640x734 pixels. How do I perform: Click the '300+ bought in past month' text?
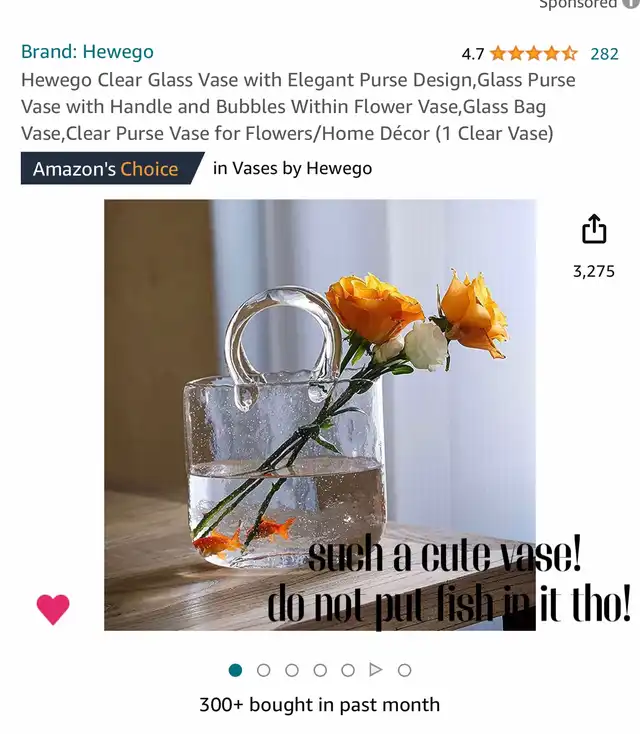click(320, 705)
